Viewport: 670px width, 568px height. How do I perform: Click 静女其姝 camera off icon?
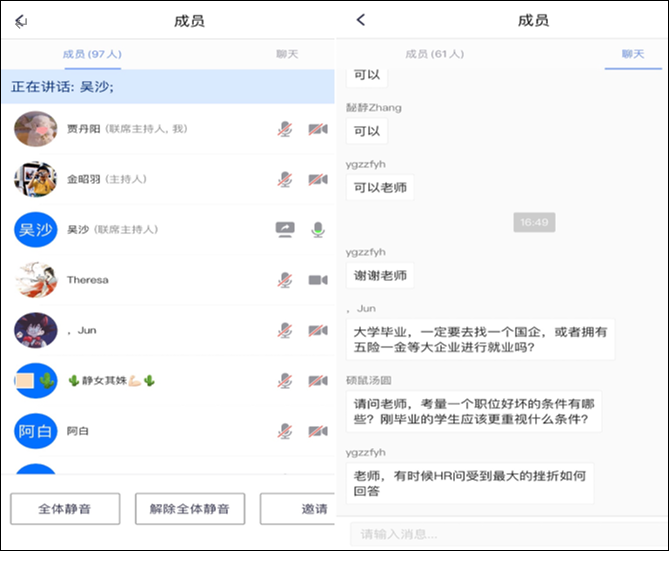tap(318, 380)
